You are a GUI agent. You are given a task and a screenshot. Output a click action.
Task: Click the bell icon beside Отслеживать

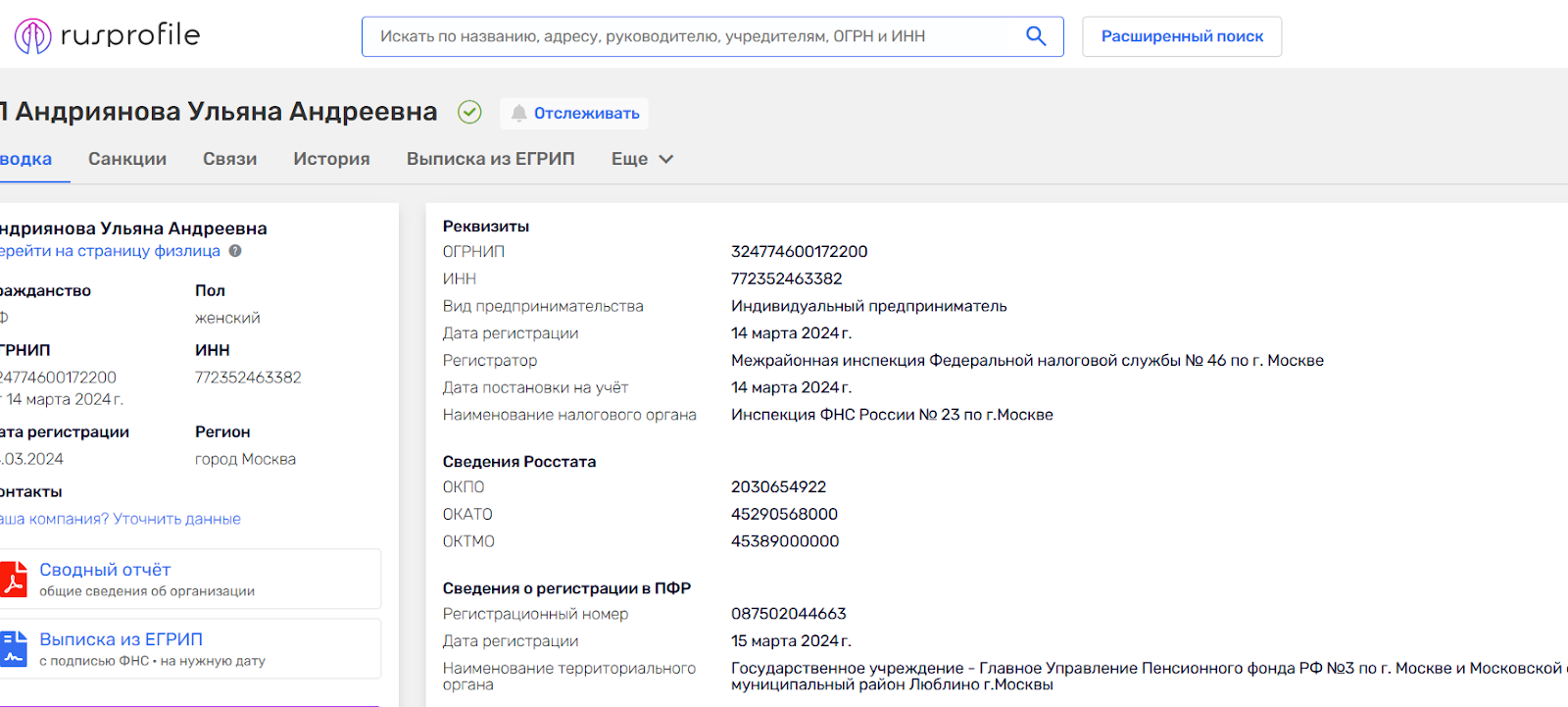[x=518, y=113]
